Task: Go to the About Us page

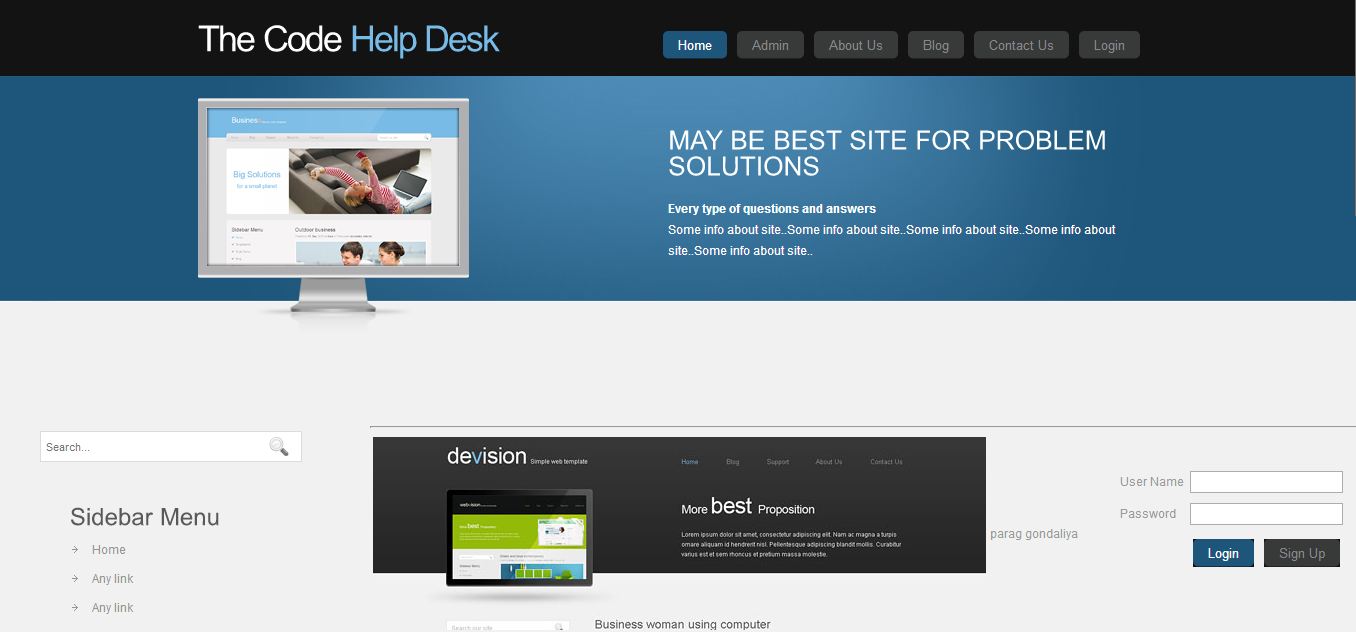Action: [x=856, y=45]
